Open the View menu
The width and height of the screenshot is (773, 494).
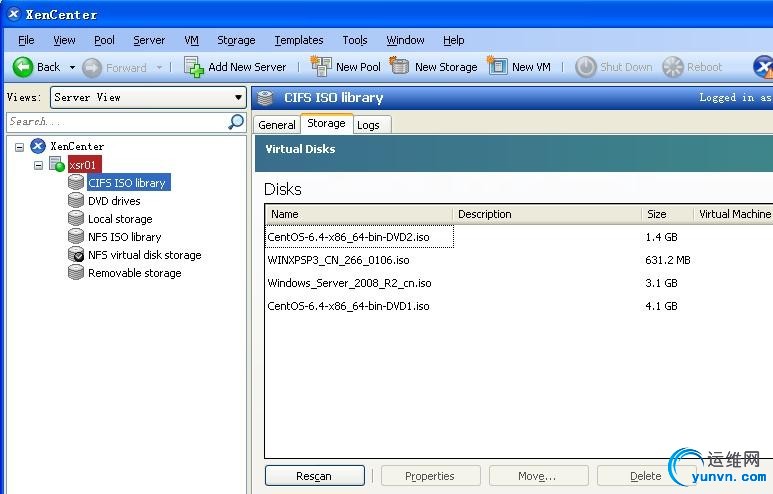(x=64, y=40)
